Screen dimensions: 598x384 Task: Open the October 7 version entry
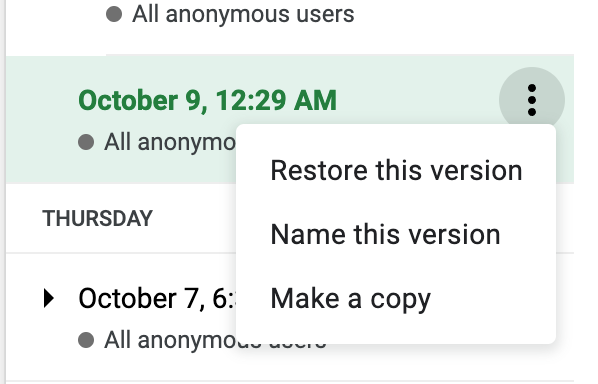157,299
